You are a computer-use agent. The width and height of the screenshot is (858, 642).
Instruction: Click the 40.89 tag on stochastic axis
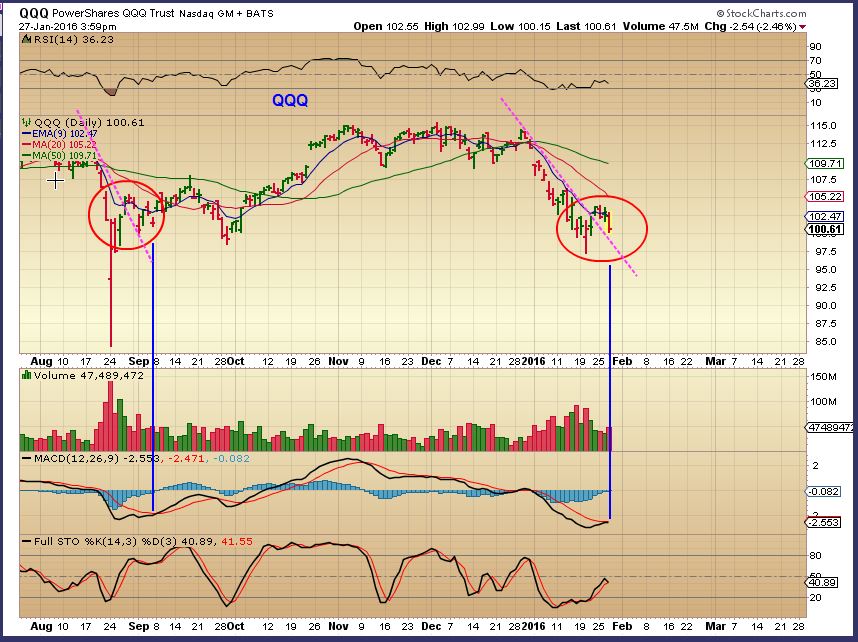(822, 582)
